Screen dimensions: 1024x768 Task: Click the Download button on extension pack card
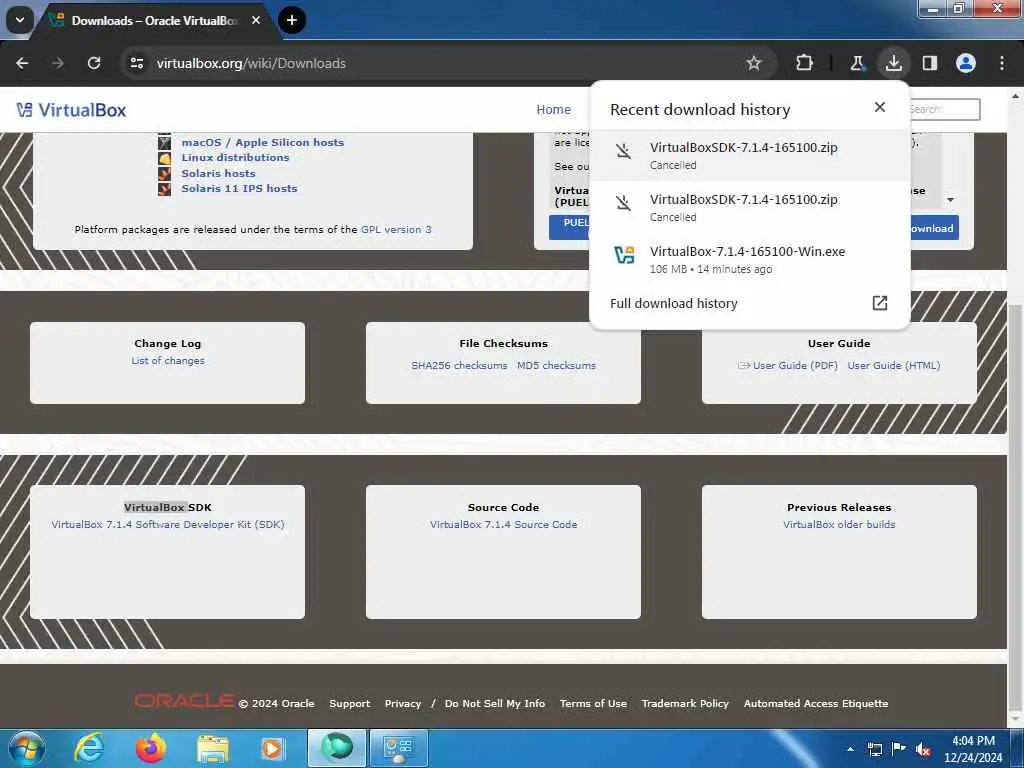[935, 228]
